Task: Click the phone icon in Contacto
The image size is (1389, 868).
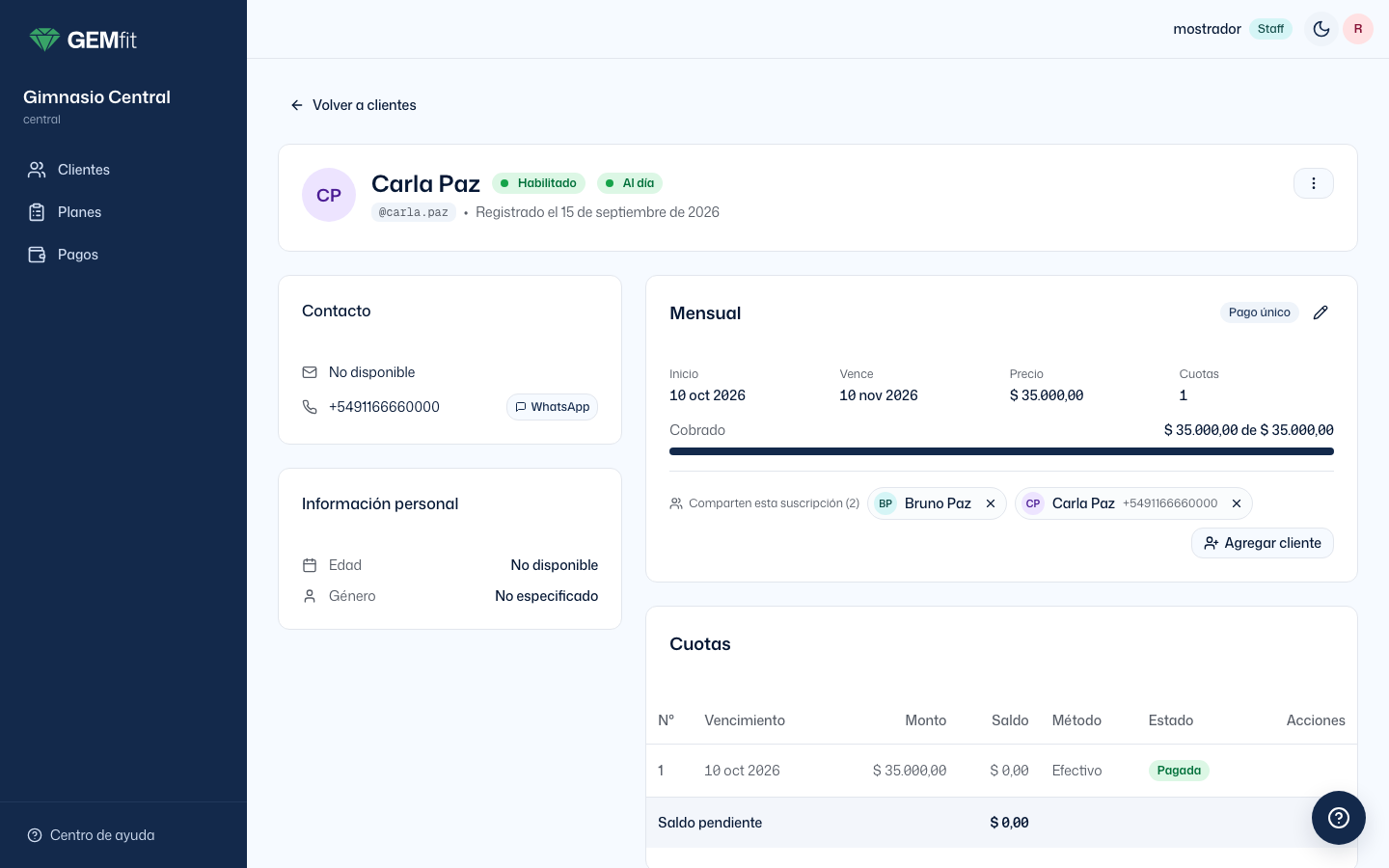Action: pyautogui.click(x=310, y=407)
